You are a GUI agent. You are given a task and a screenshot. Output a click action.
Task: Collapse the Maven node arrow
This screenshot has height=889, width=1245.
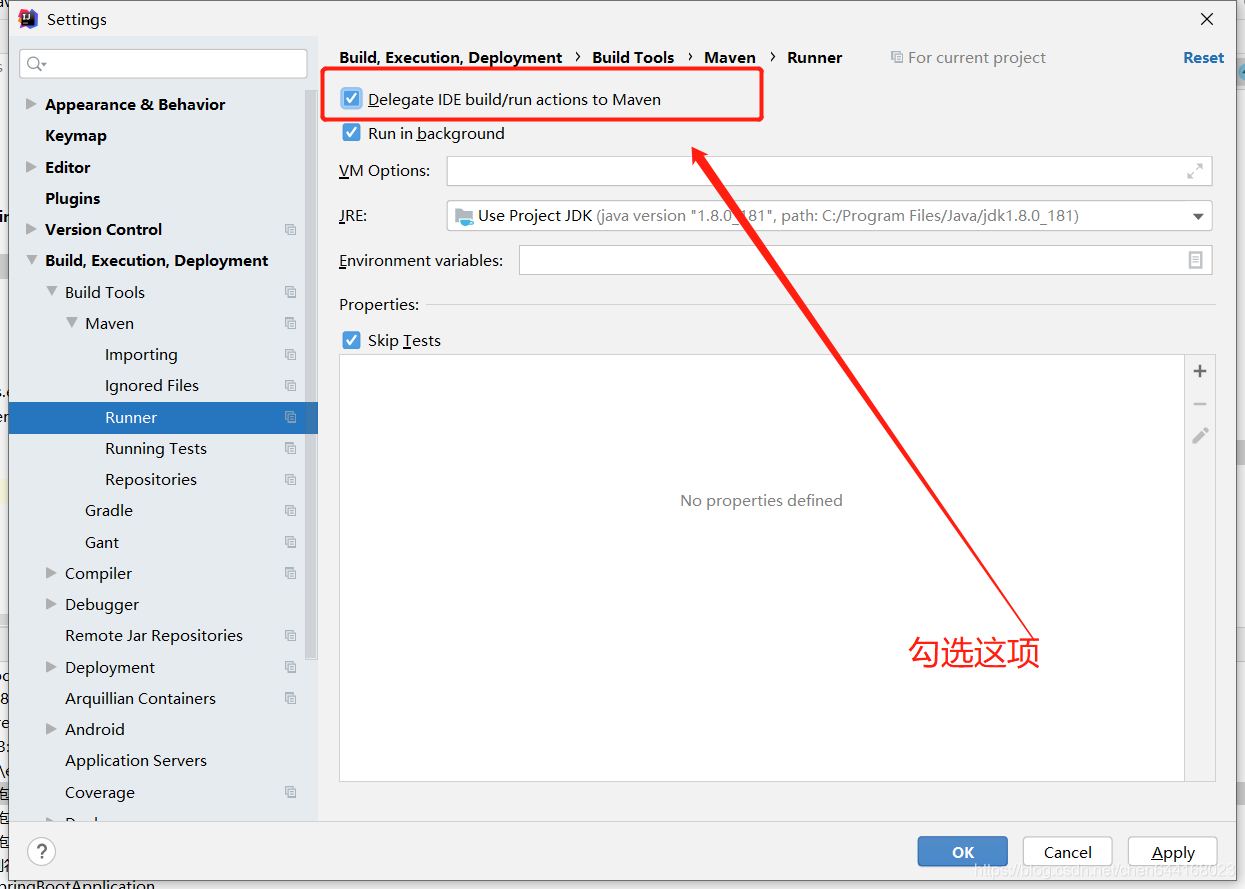click(71, 323)
